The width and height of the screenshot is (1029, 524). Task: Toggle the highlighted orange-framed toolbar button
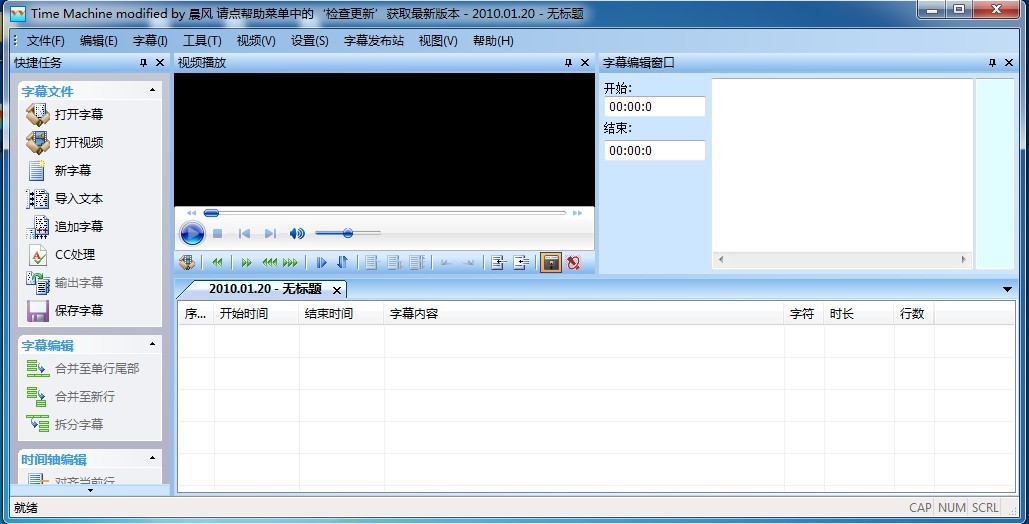[x=550, y=263]
